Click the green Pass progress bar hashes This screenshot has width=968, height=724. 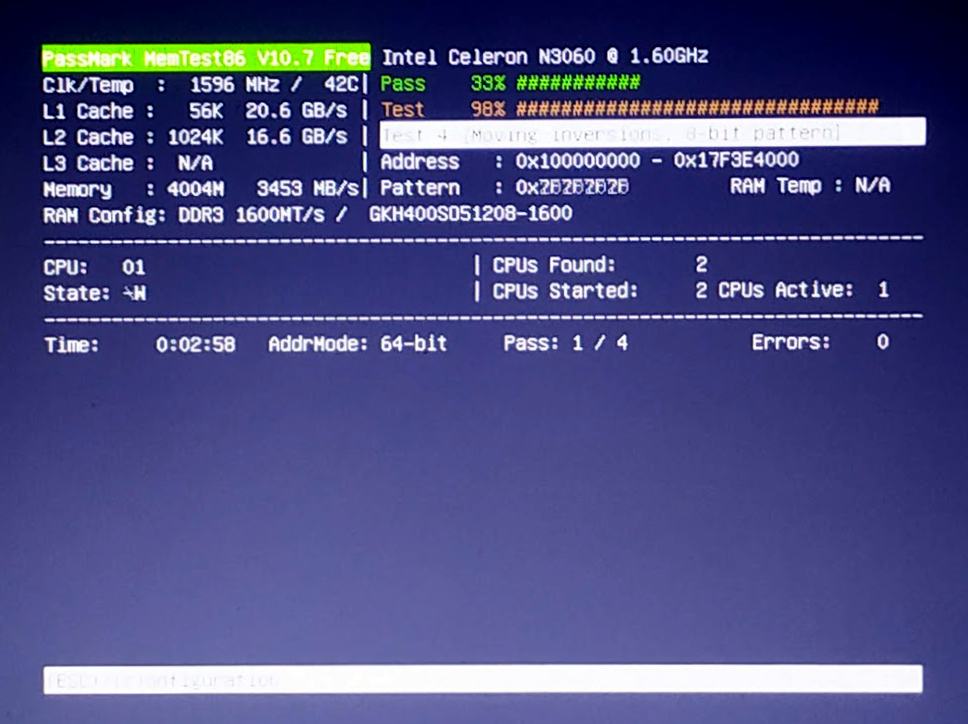point(578,82)
